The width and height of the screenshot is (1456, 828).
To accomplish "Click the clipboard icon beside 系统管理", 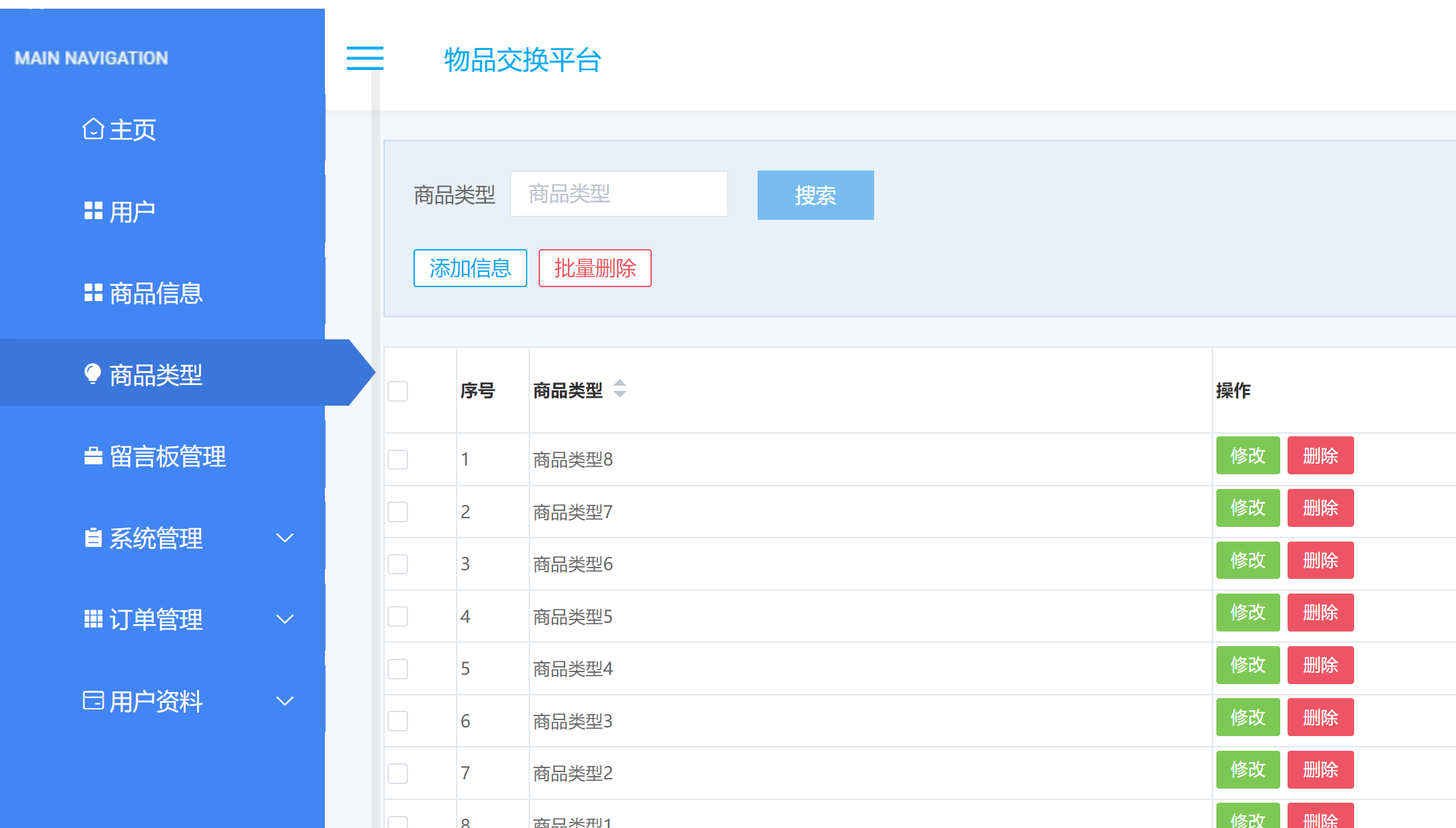I will click(93, 538).
